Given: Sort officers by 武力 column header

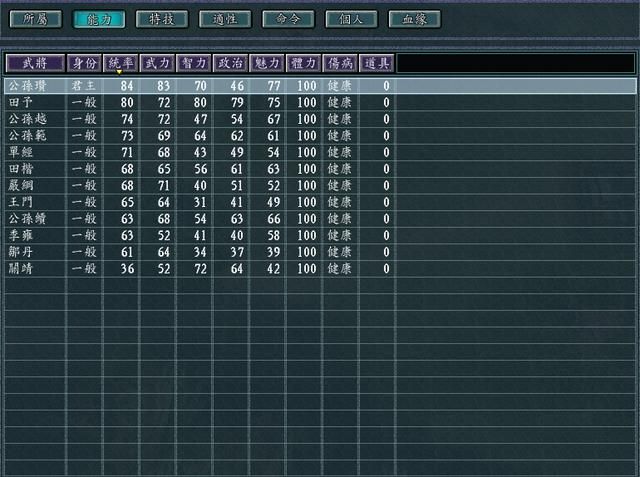Looking at the screenshot, I should pos(157,63).
